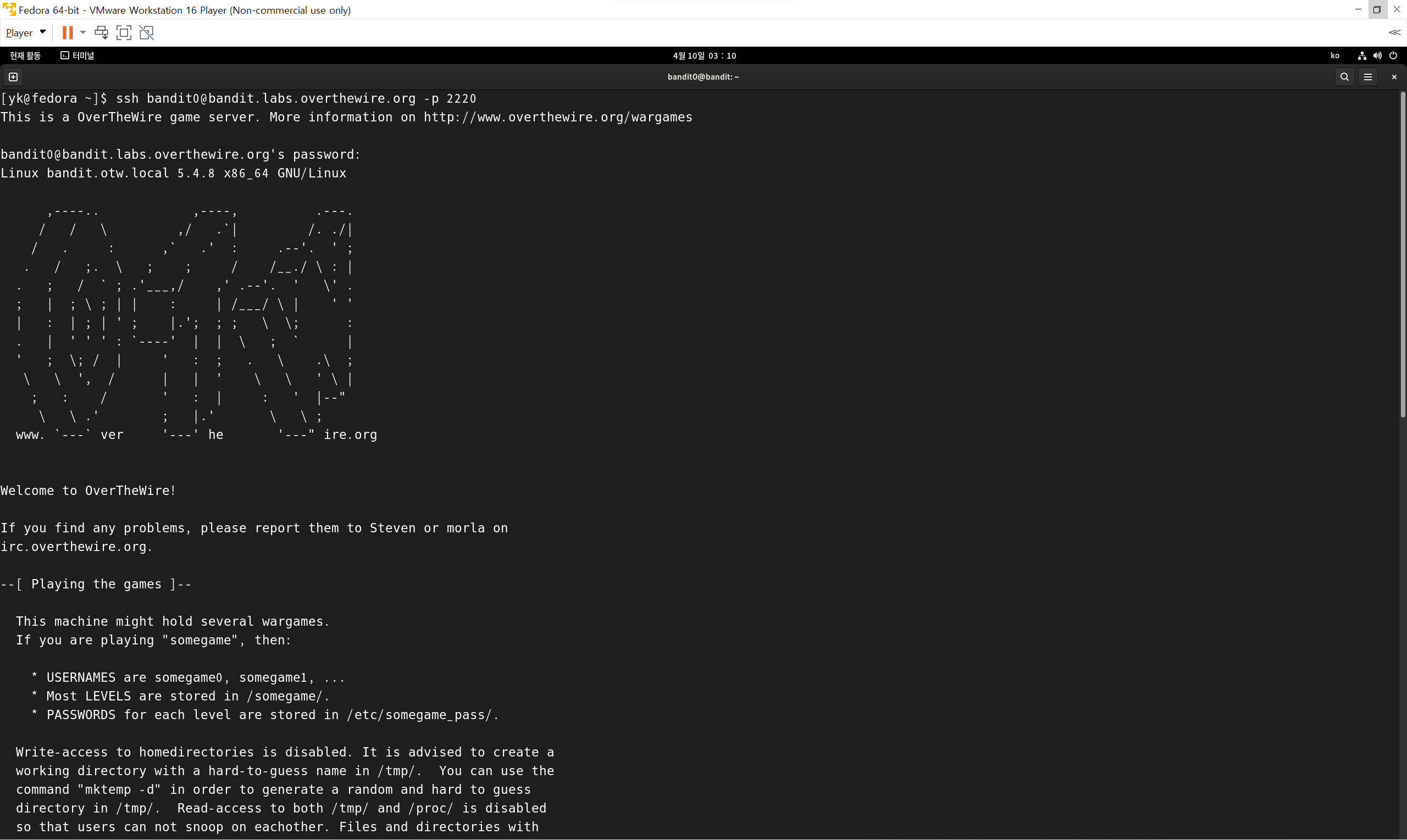Enter full screen mode

124,33
